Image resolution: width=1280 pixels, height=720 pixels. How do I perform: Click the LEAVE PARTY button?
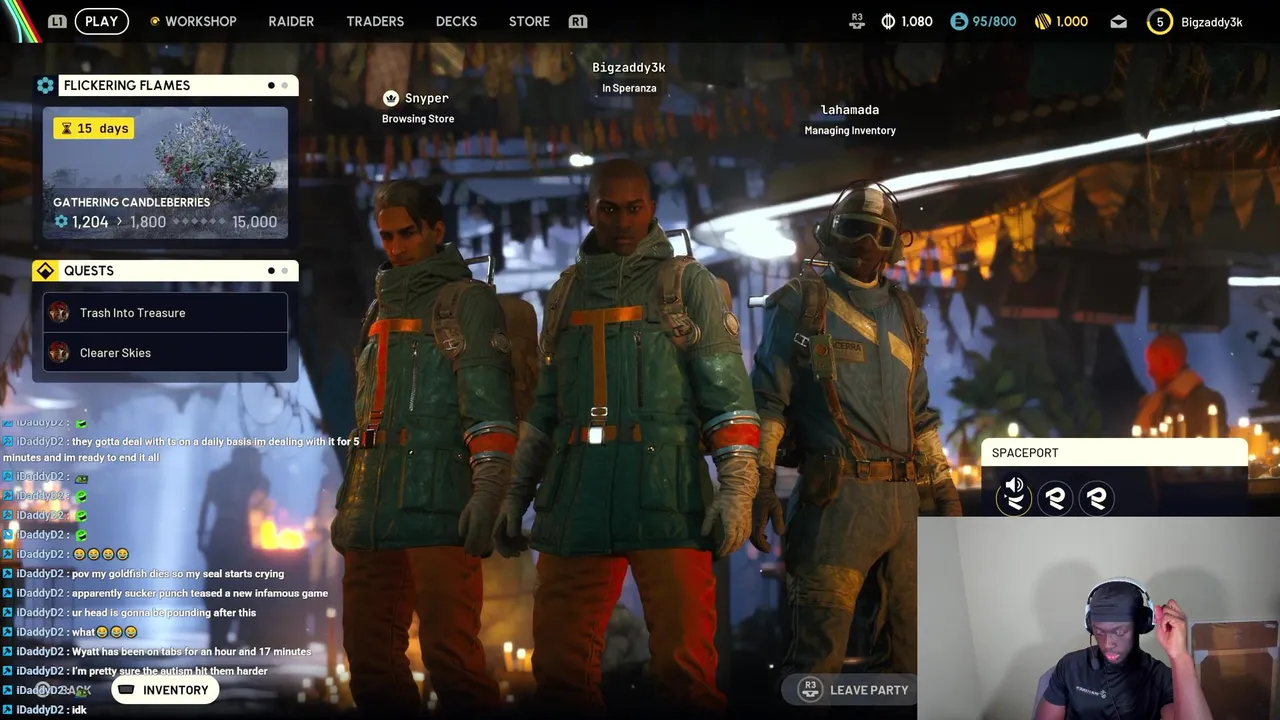click(851, 690)
